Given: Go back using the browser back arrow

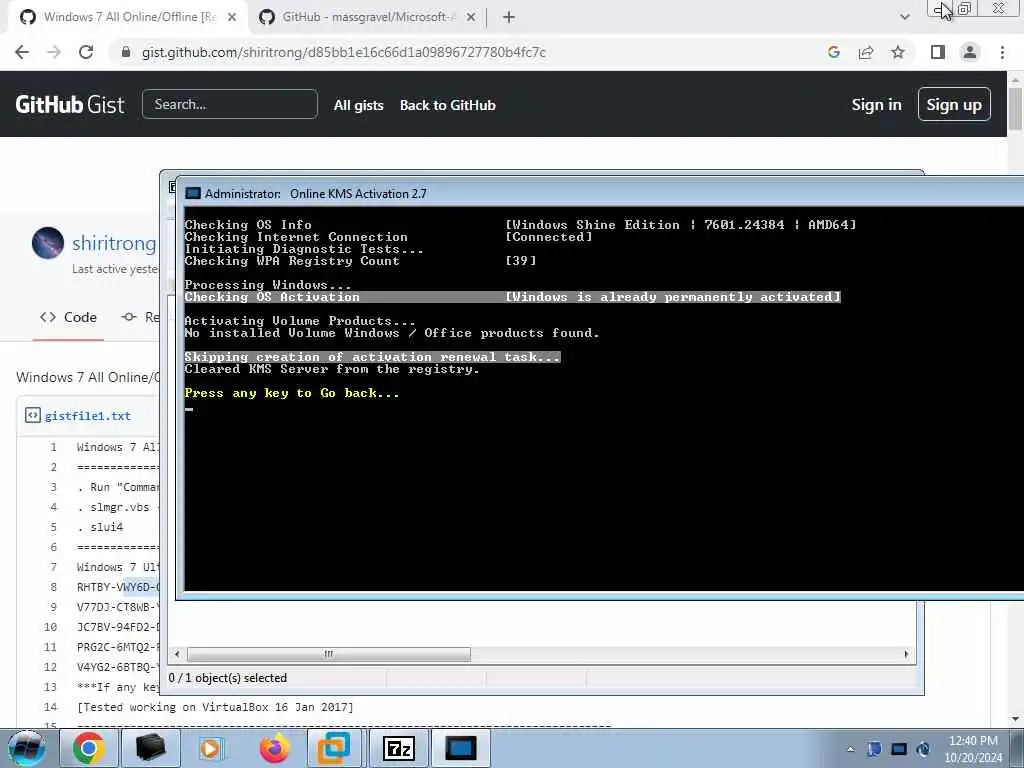Looking at the screenshot, I should (x=22, y=52).
